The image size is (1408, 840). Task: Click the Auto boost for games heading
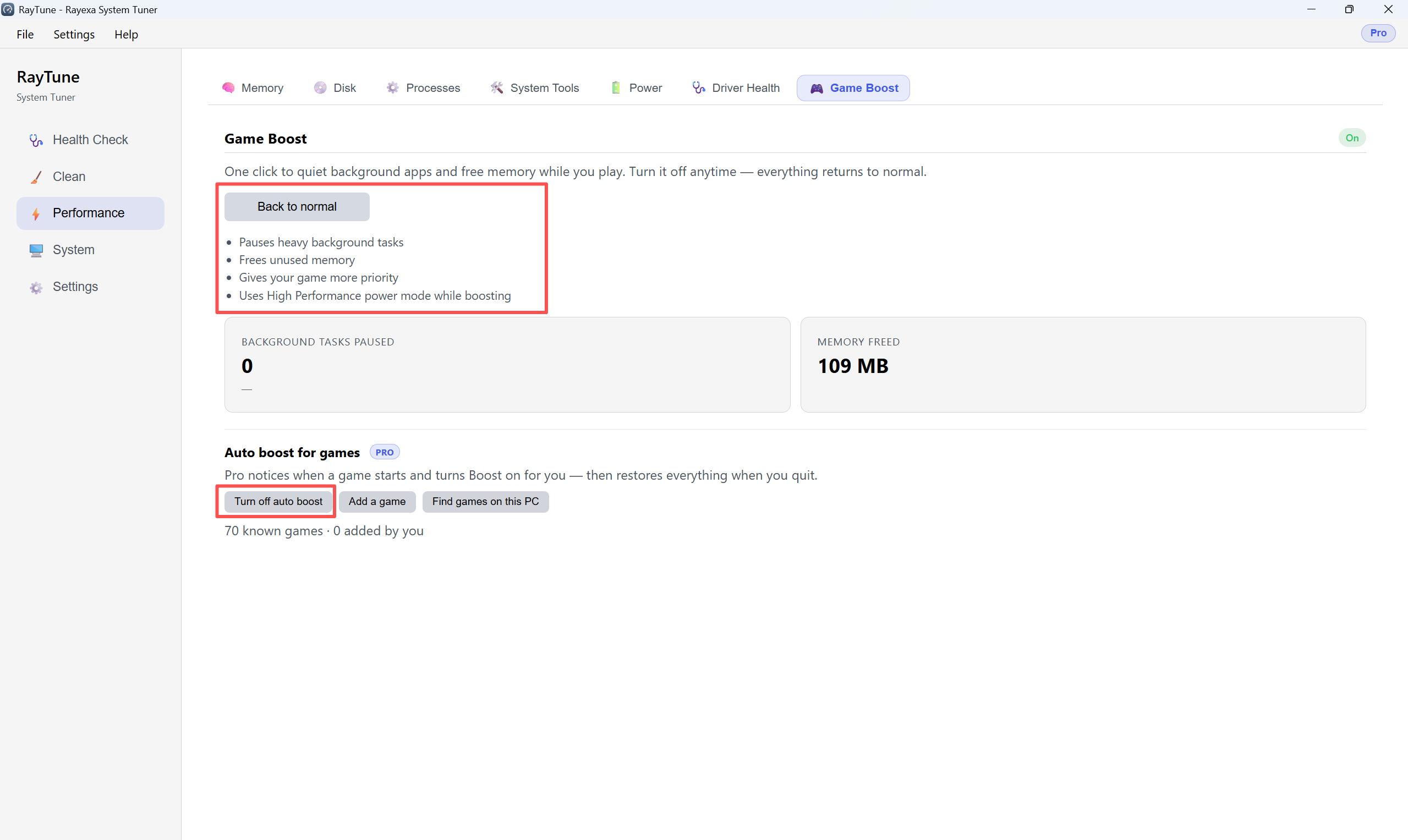tap(292, 453)
